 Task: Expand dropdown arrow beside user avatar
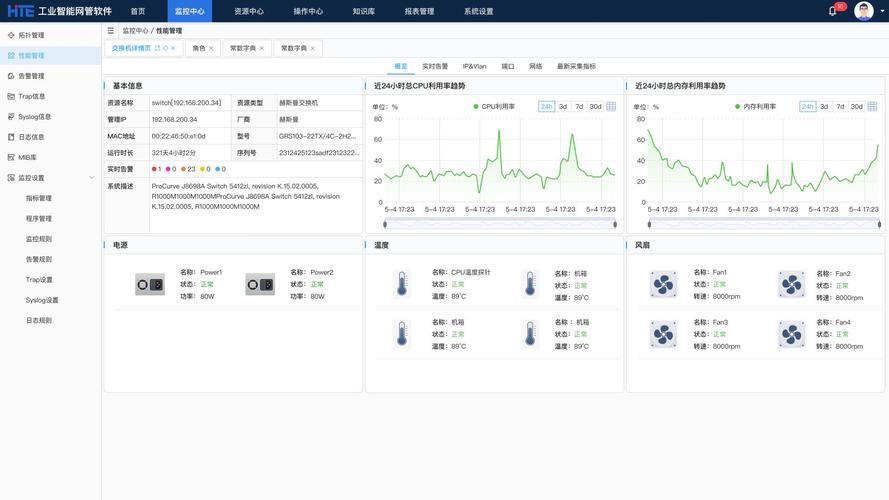[x=882, y=11]
